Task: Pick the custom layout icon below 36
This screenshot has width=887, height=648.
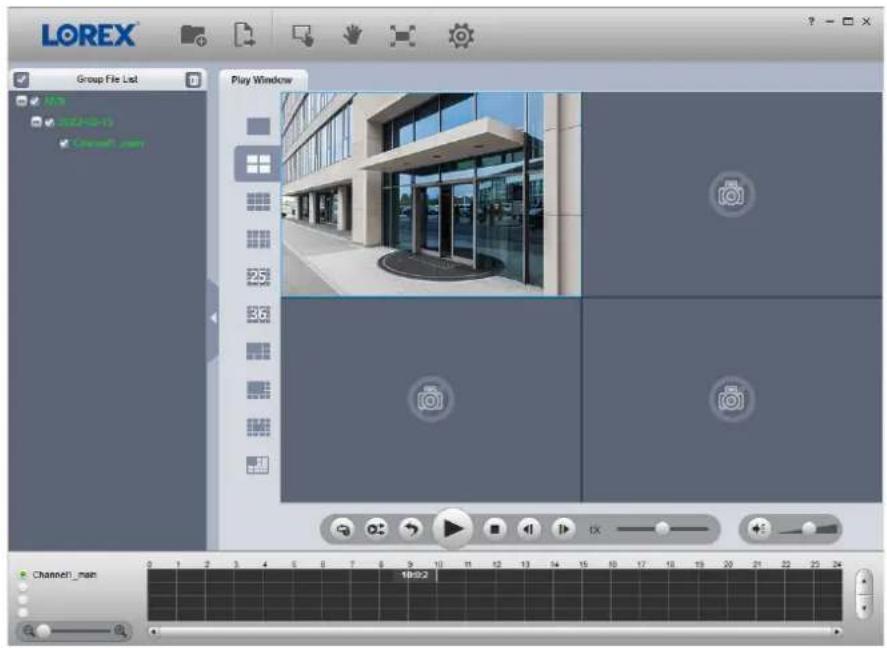Action: click(x=259, y=351)
